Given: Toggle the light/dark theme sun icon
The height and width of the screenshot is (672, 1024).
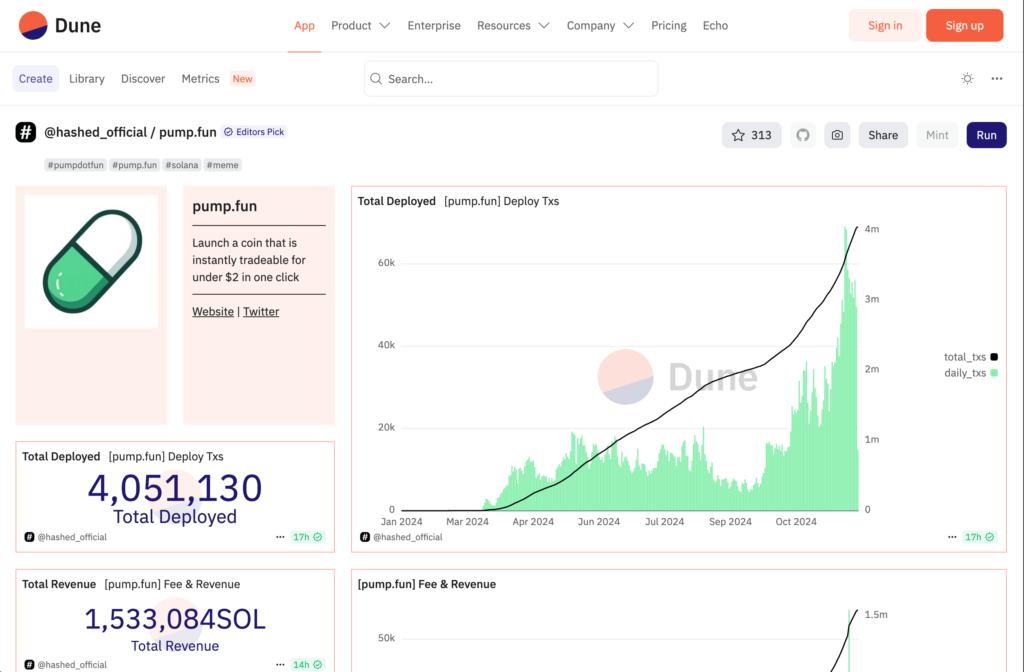Looking at the screenshot, I should (967, 78).
